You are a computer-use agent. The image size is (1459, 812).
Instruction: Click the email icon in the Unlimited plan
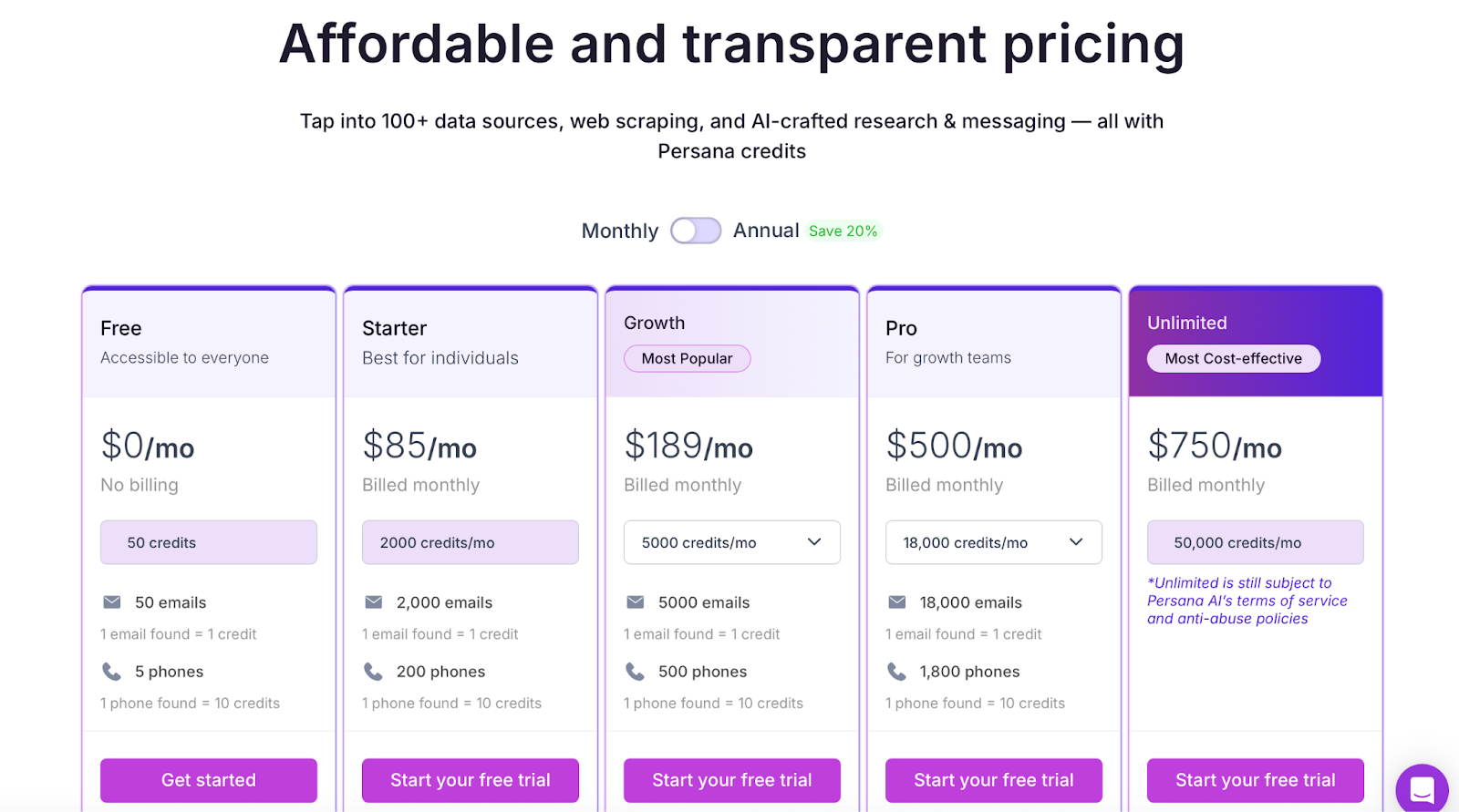[1158, 601]
